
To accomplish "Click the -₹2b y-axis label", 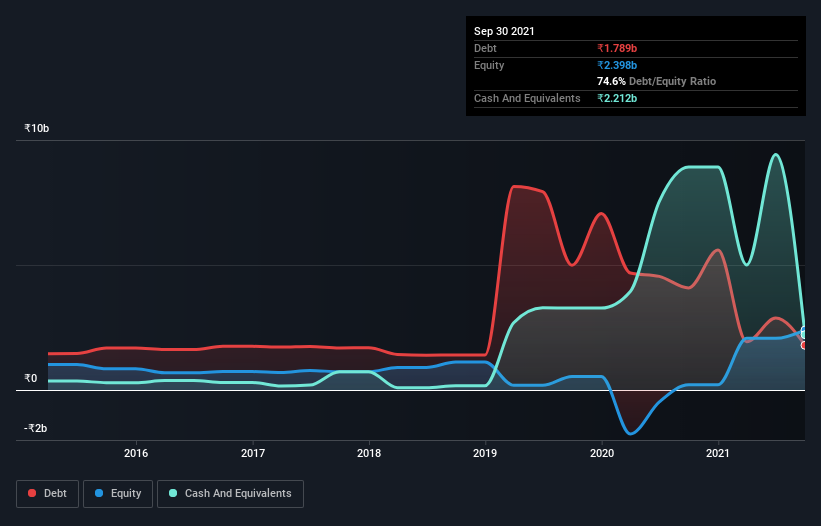I will tap(36, 428).
